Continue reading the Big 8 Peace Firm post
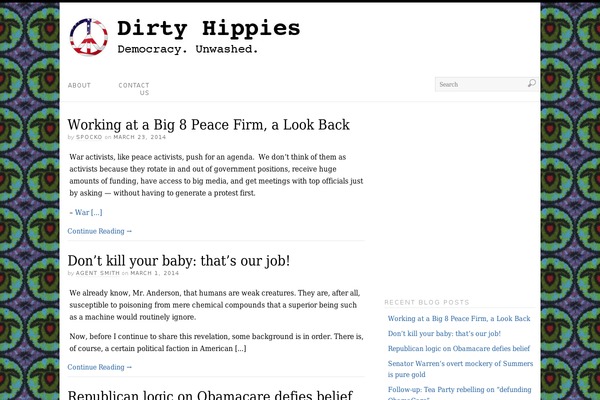 click(99, 231)
